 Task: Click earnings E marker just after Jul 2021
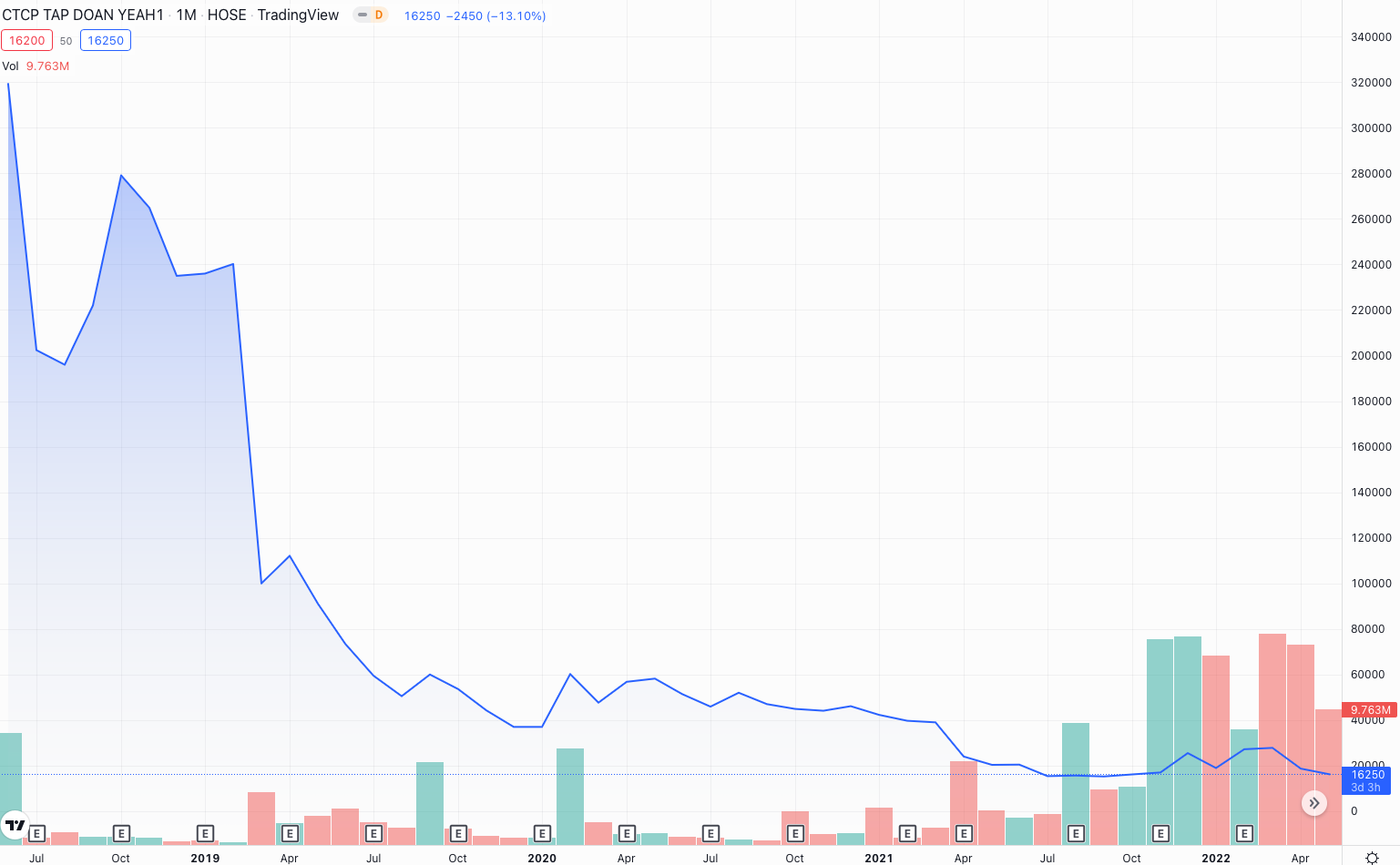(1076, 833)
